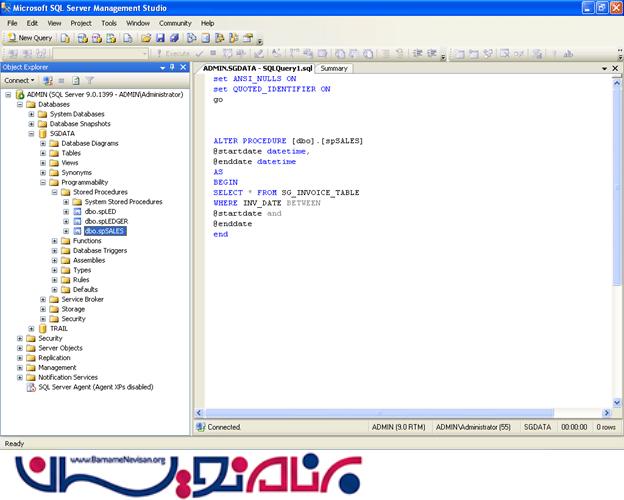Close the Object Explorer panel
The image size is (624, 500).
tap(183, 67)
